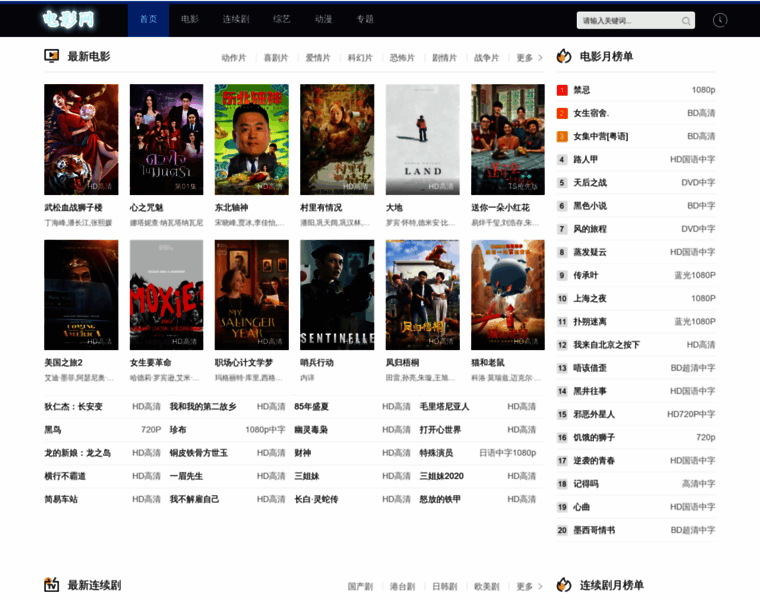Go to the 综艺 navigation tab
Screen dimensions: 760x600
[281, 19]
